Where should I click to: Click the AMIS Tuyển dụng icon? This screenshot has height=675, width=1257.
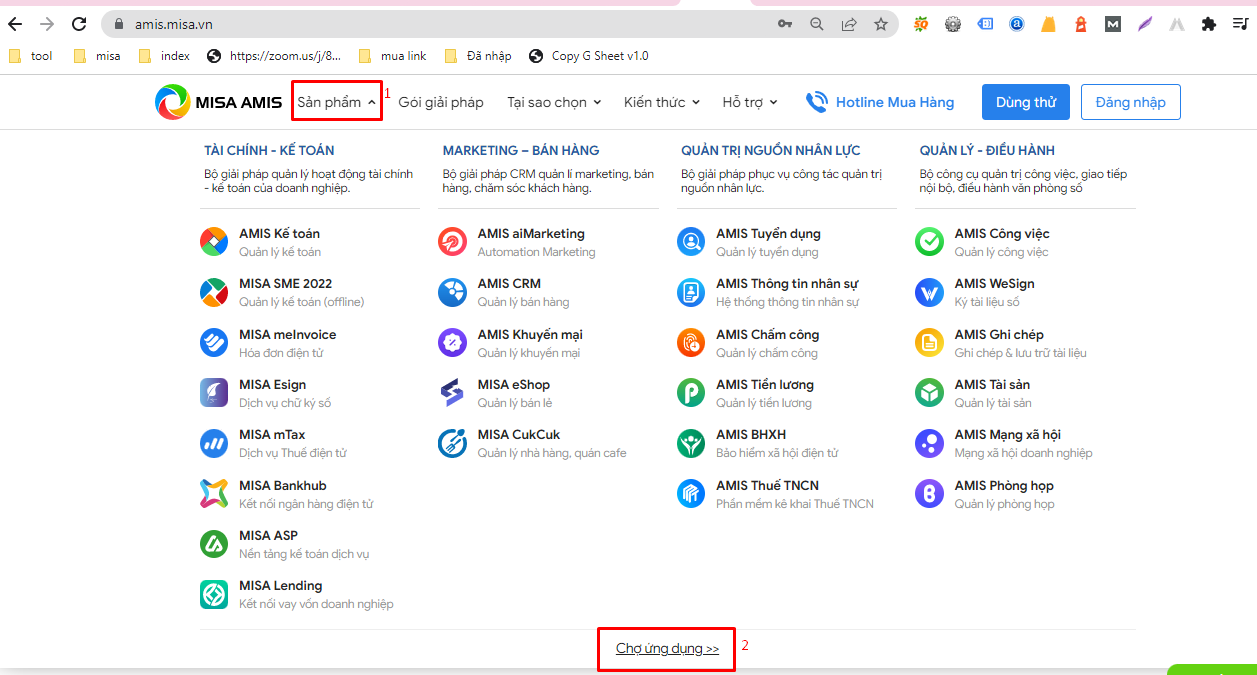(x=691, y=242)
